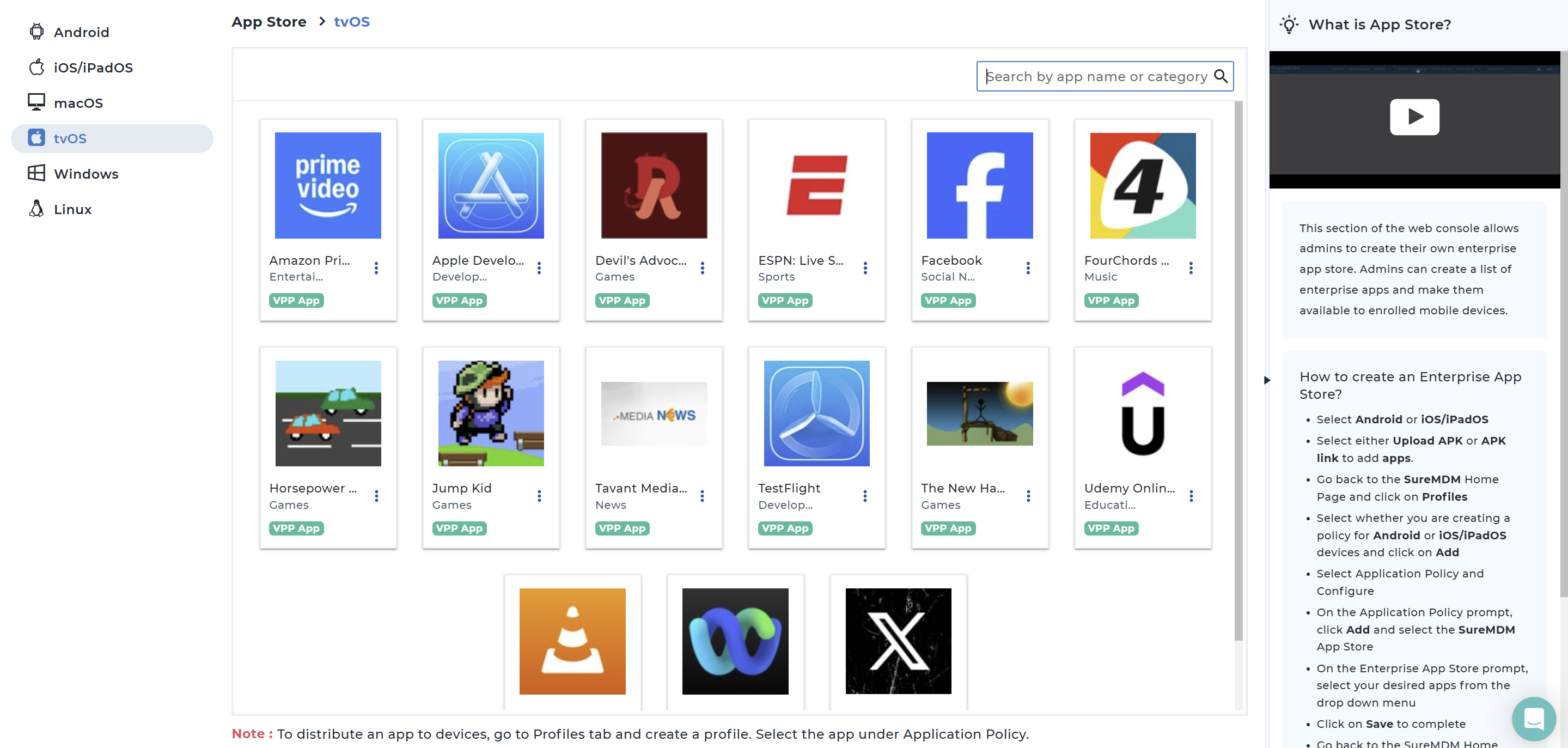Open Devil's Advocate game icon
1568x748 pixels.
pyautogui.click(x=654, y=185)
